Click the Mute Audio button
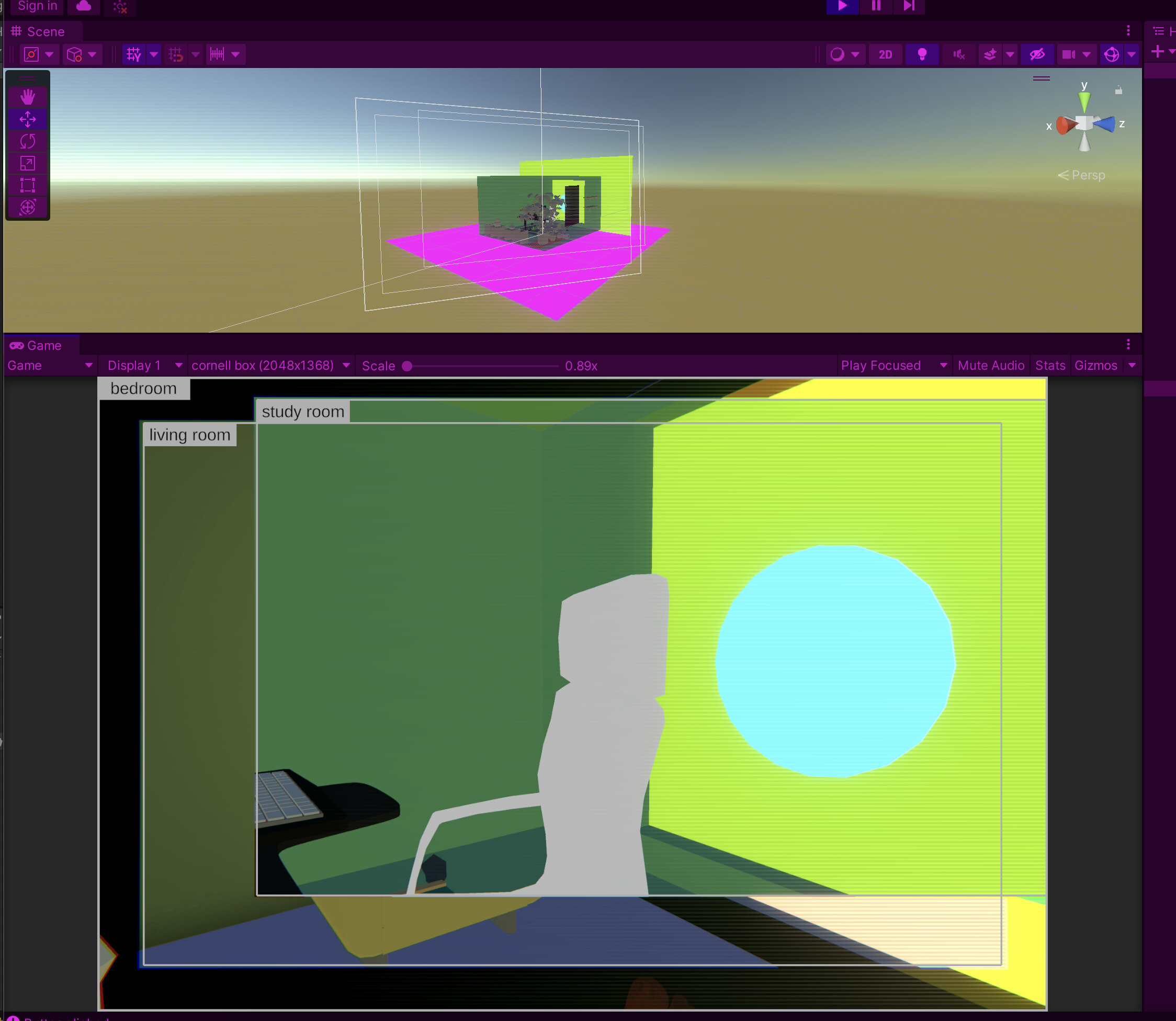This screenshot has height=1021, width=1176. 991,366
